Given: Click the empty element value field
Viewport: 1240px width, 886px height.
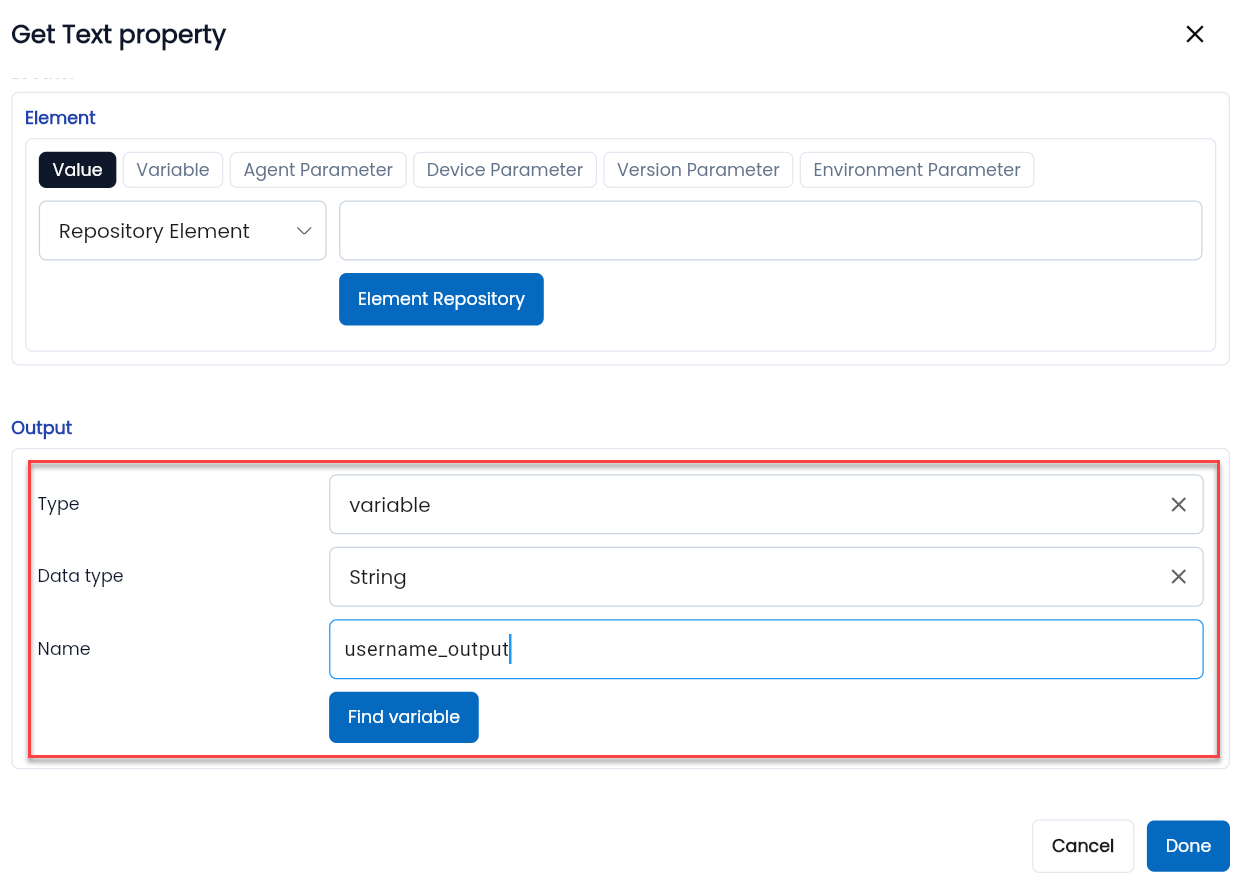Looking at the screenshot, I should point(770,230).
